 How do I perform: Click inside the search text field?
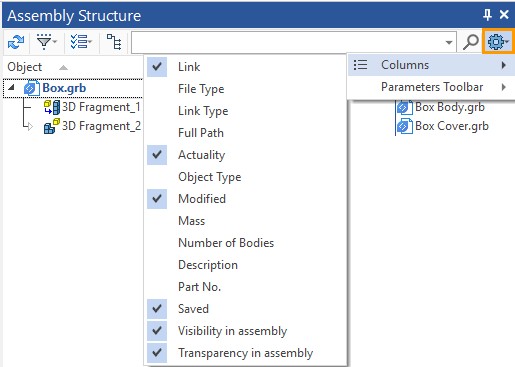[x=287, y=42]
